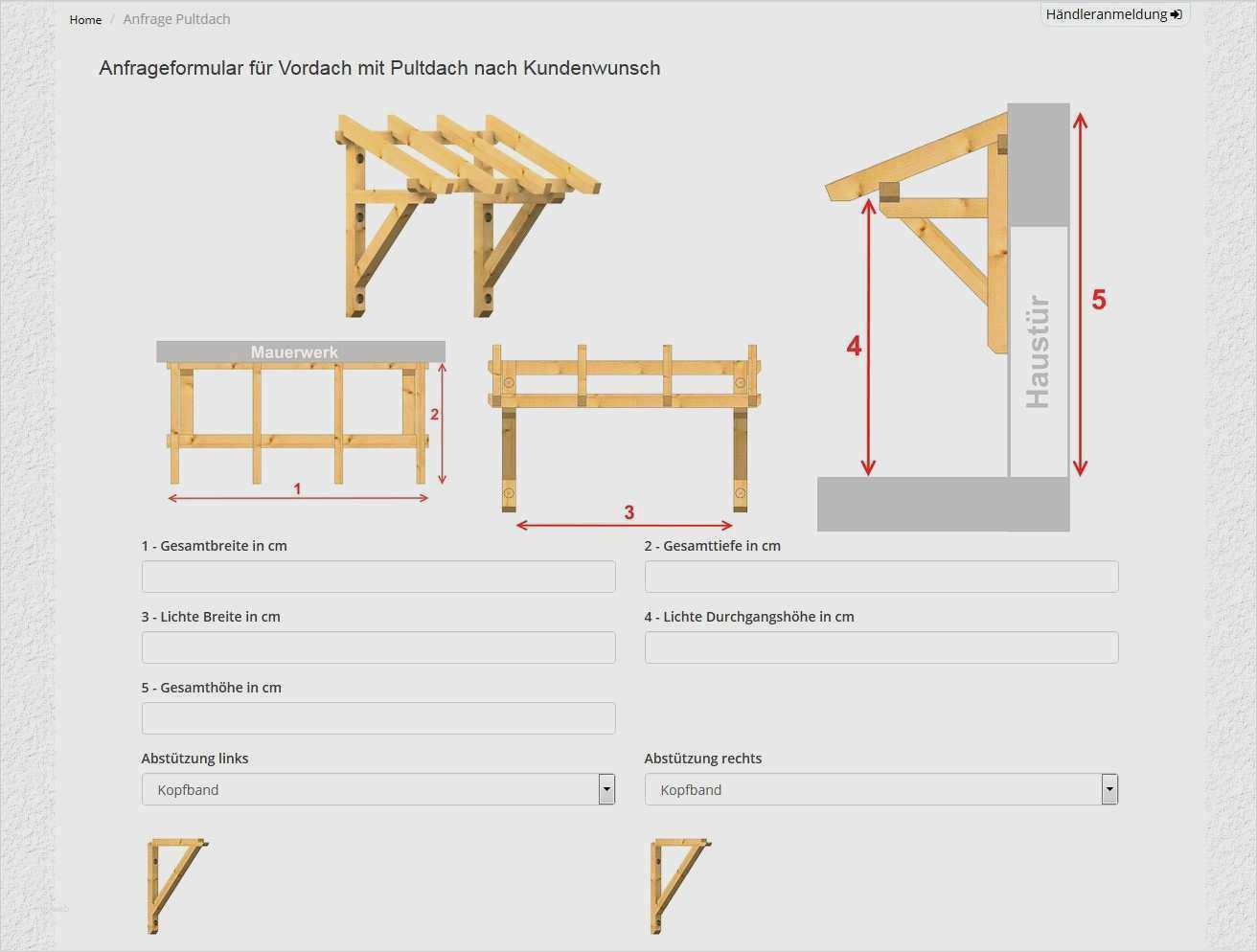Click the arrow of Abstützung links select
This screenshot has height=952, width=1257.
[606, 789]
